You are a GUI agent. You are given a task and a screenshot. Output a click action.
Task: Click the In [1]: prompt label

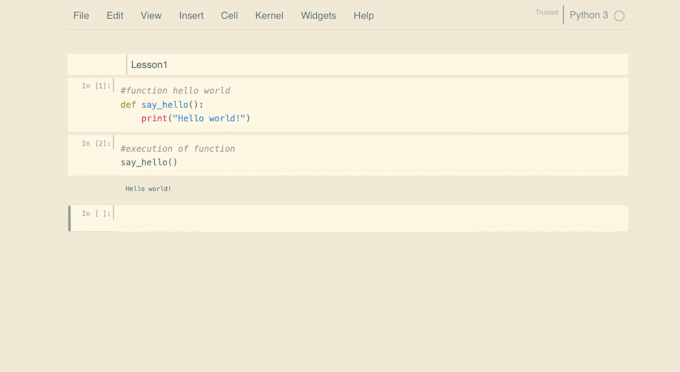click(96, 86)
